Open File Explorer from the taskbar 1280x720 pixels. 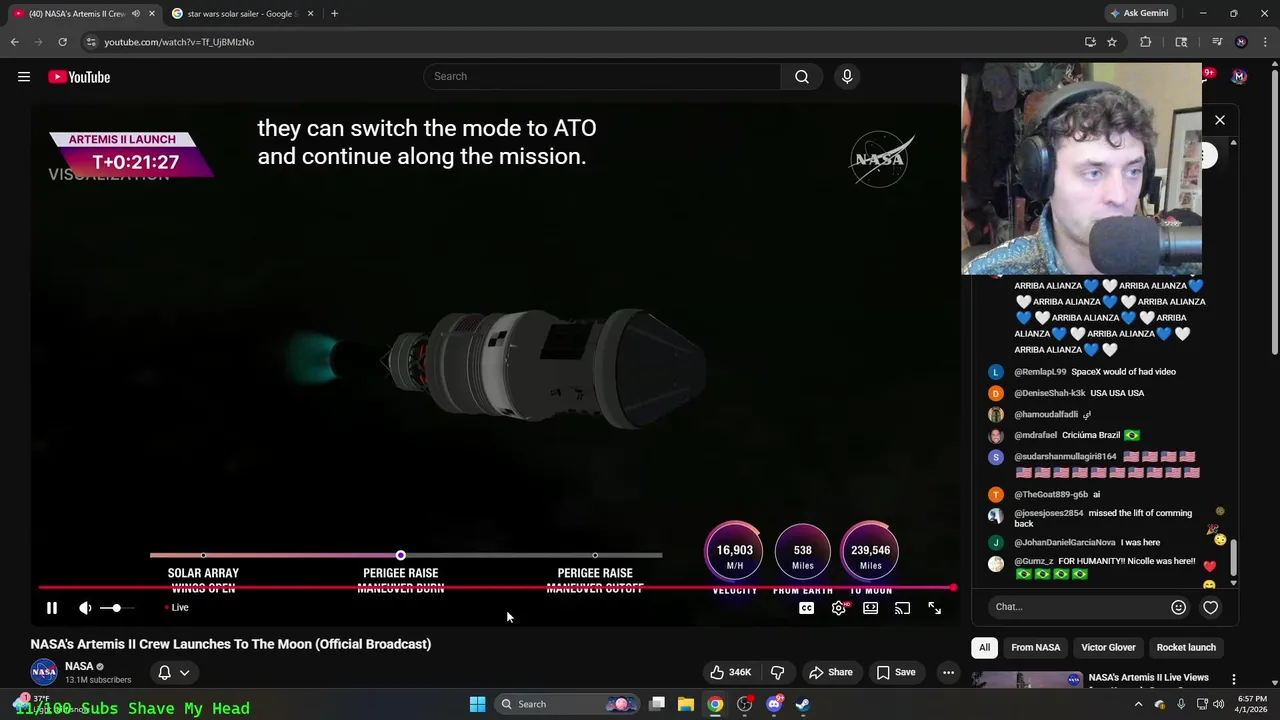point(686,704)
